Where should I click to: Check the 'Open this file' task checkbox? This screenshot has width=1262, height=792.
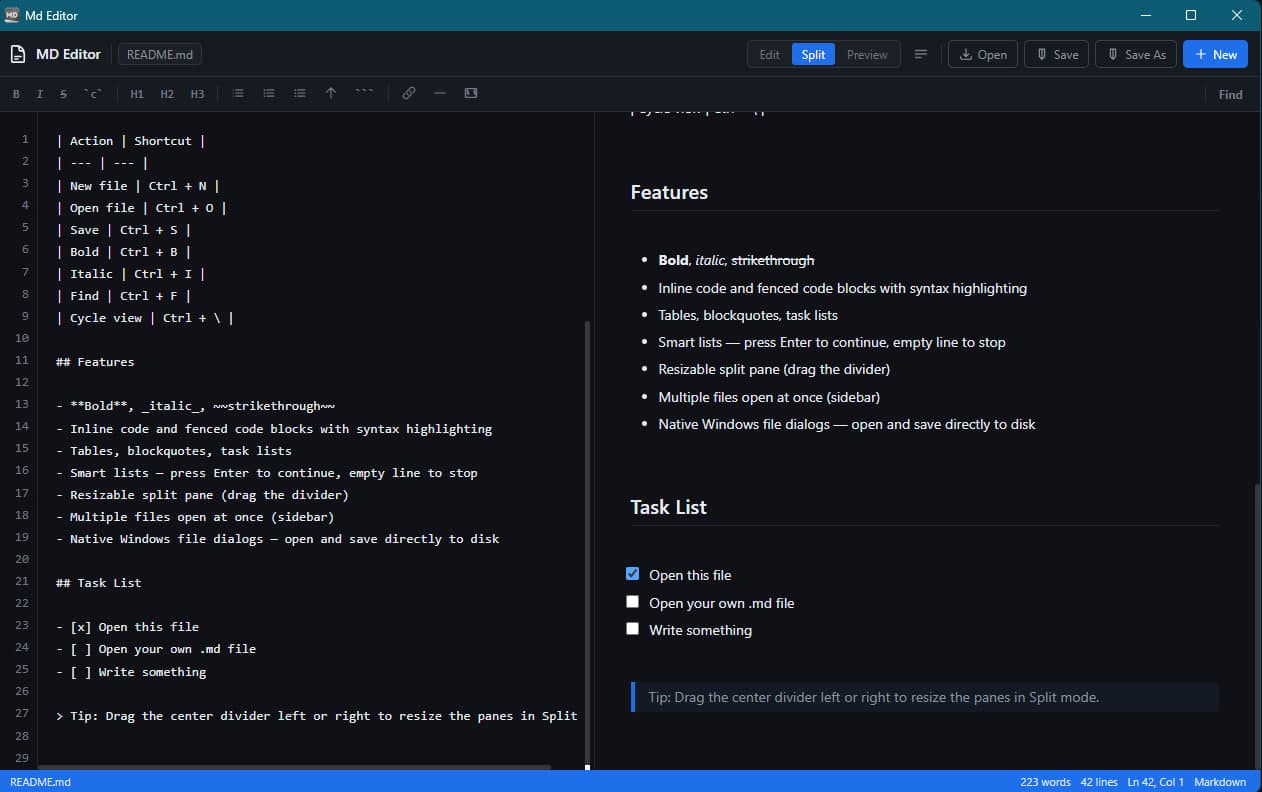[632, 574]
